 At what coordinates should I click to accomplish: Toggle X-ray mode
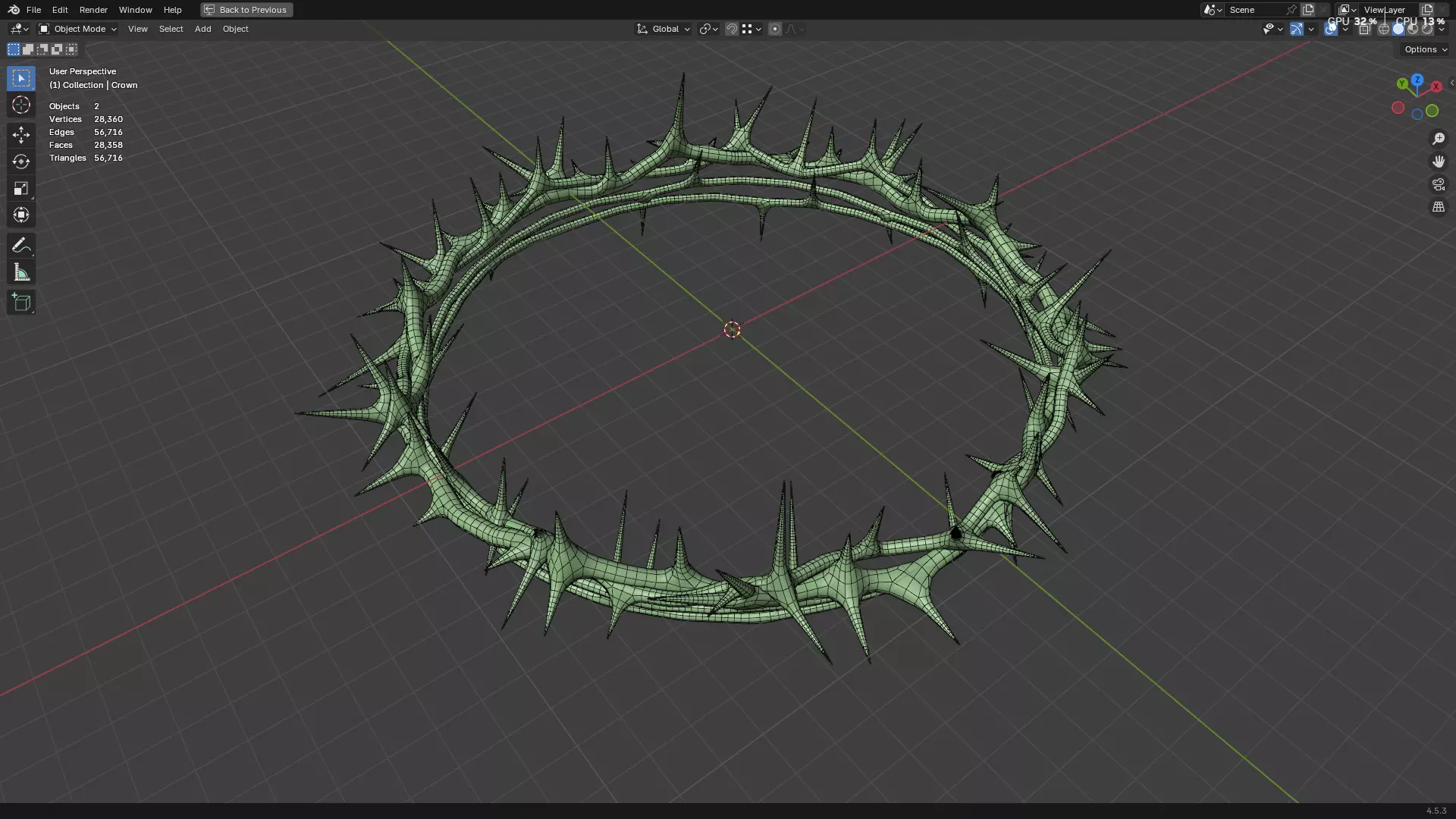pyautogui.click(x=1364, y=29)
